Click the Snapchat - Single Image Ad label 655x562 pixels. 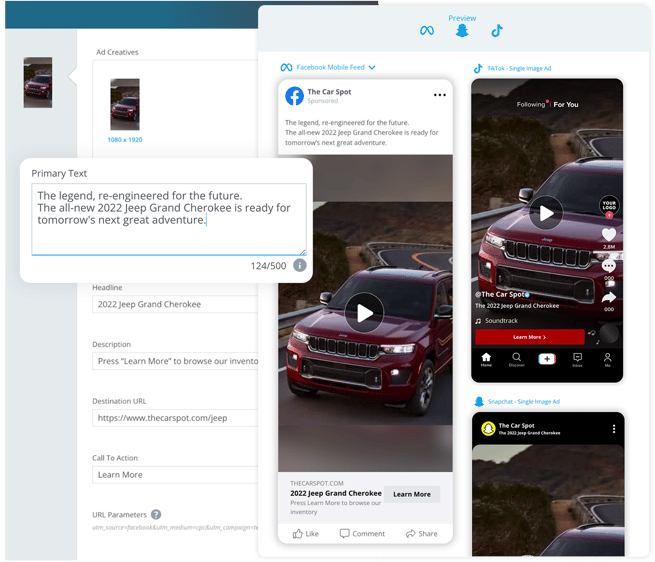(524, 402)
